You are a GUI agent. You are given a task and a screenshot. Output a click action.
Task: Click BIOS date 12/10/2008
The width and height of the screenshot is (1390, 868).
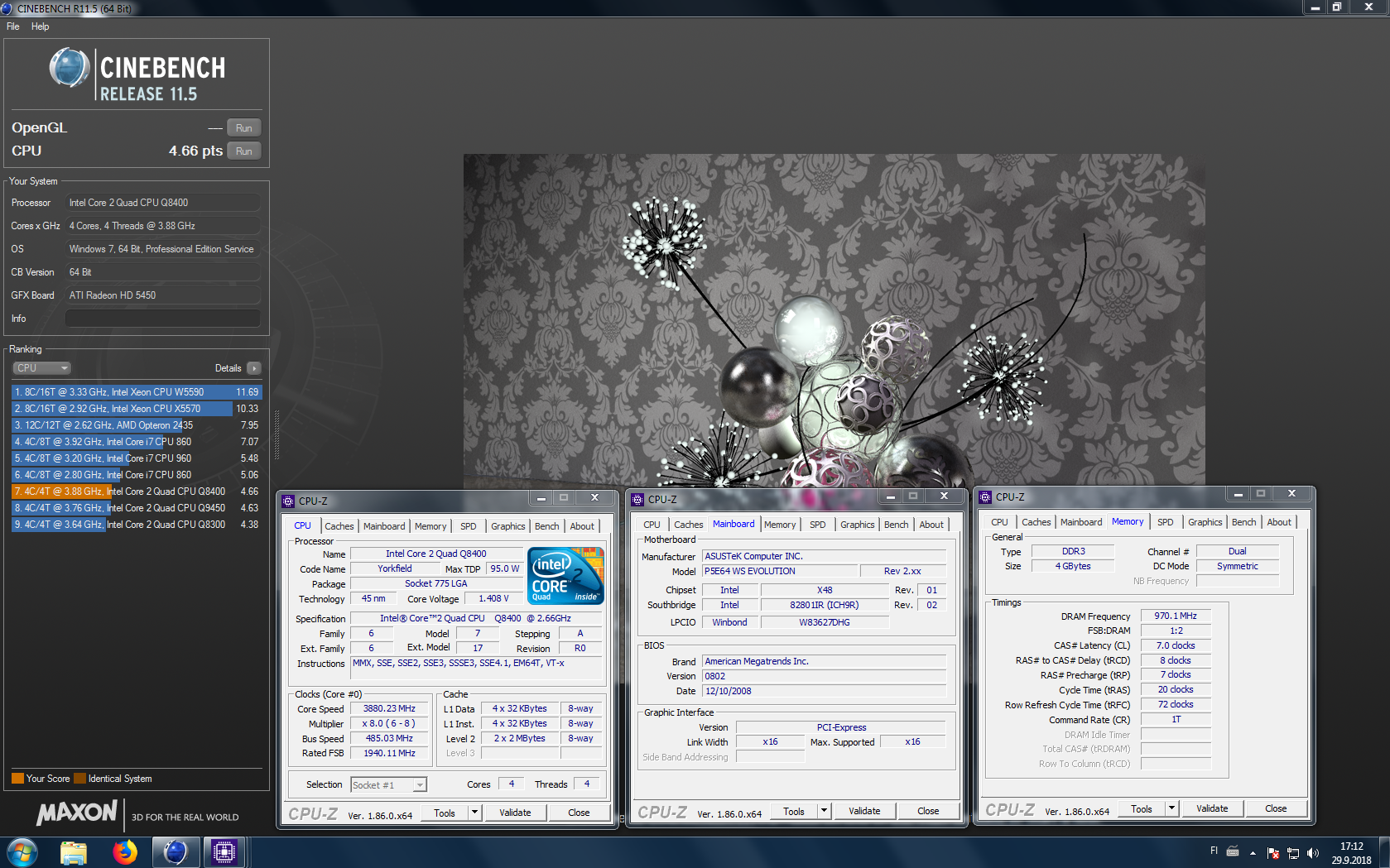825,691
